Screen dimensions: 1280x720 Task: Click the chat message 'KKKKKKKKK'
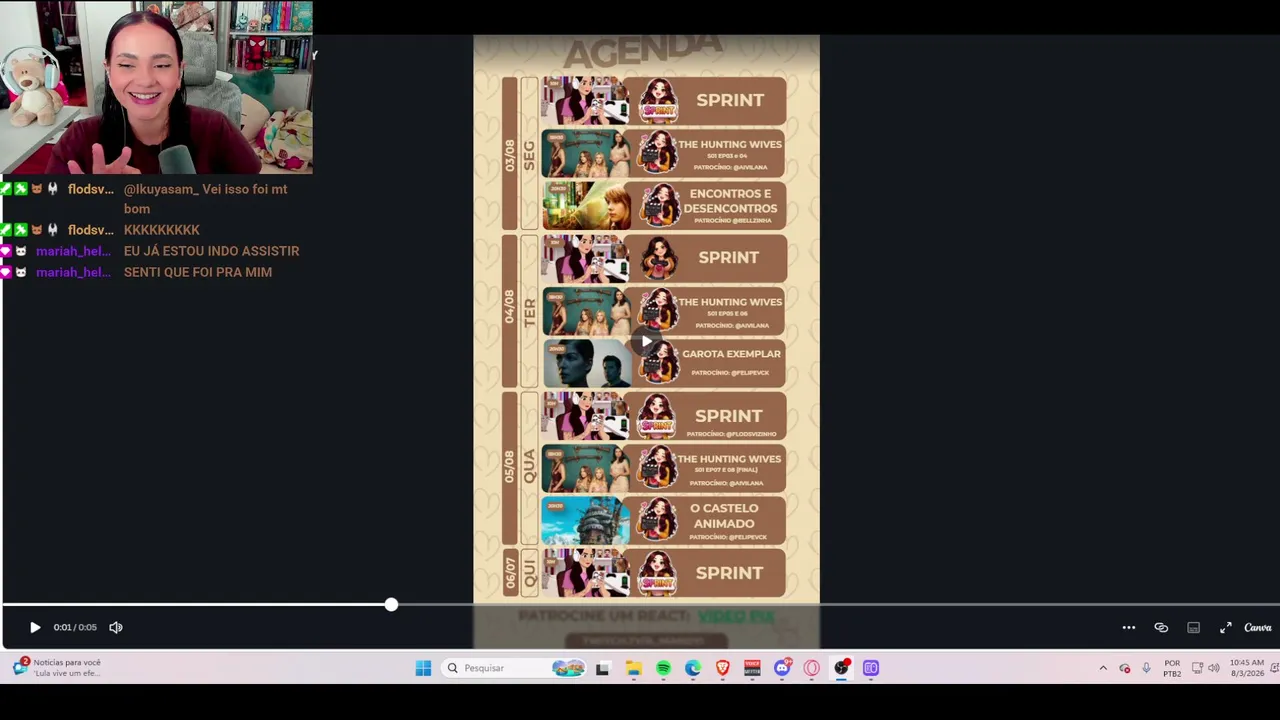click(x=162, y=230)
